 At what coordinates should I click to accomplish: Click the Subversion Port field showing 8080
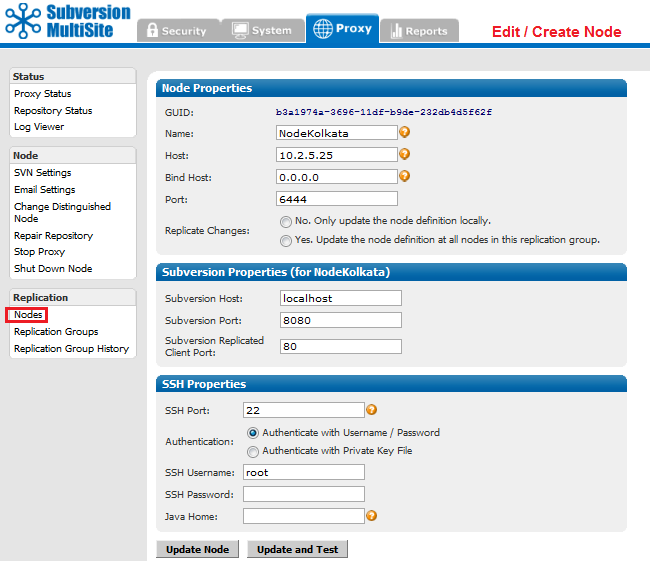341,320
